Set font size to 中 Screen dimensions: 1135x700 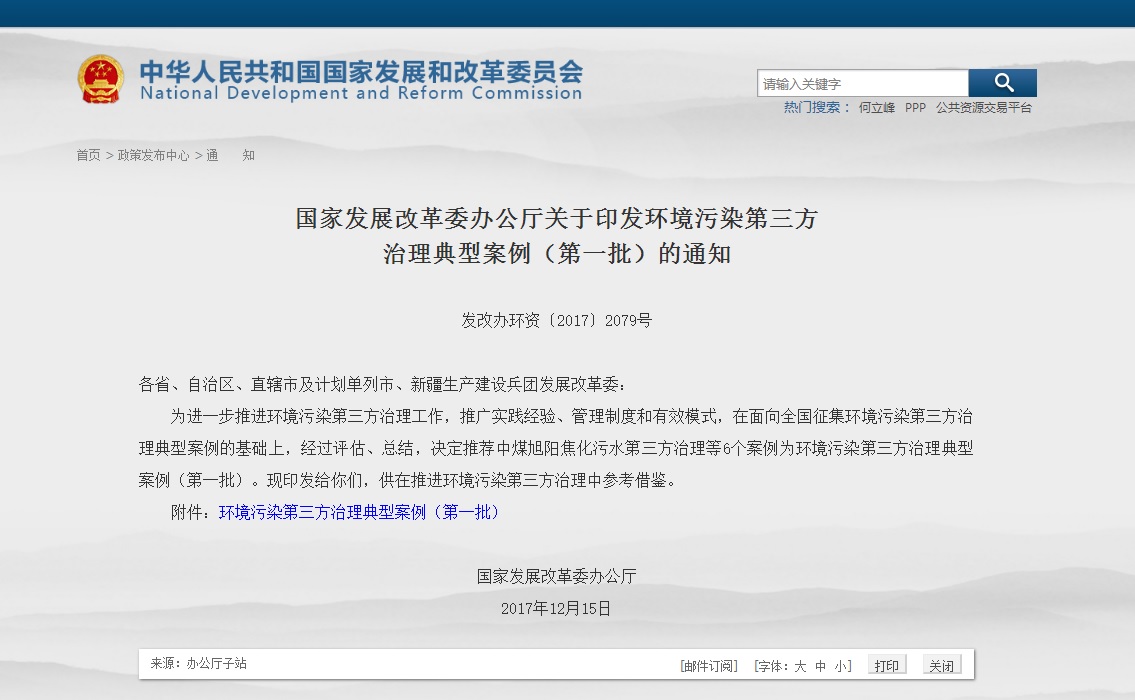tap(820, 666)
